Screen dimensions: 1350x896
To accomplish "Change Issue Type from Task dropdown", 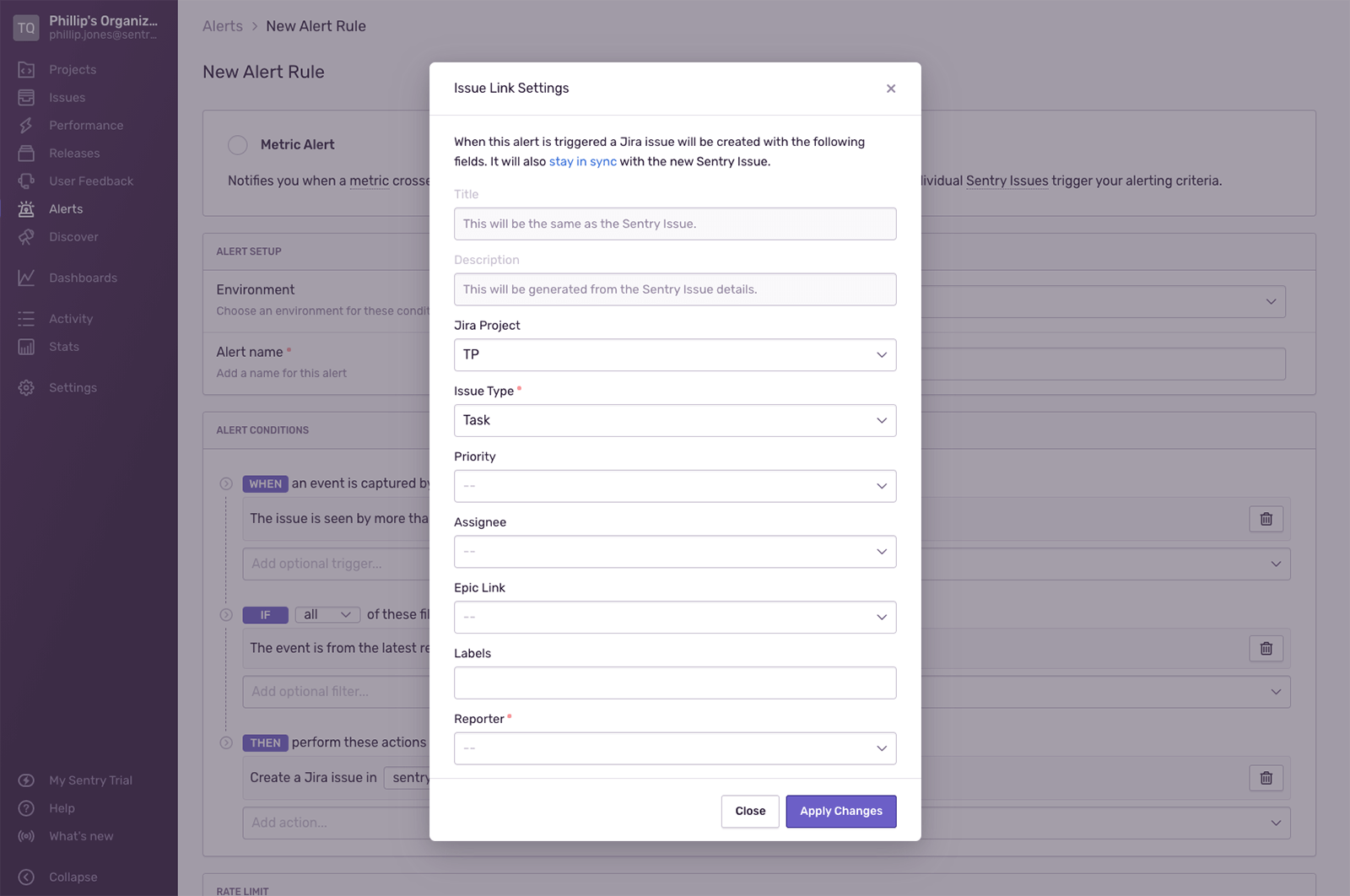I will (674, 420).
